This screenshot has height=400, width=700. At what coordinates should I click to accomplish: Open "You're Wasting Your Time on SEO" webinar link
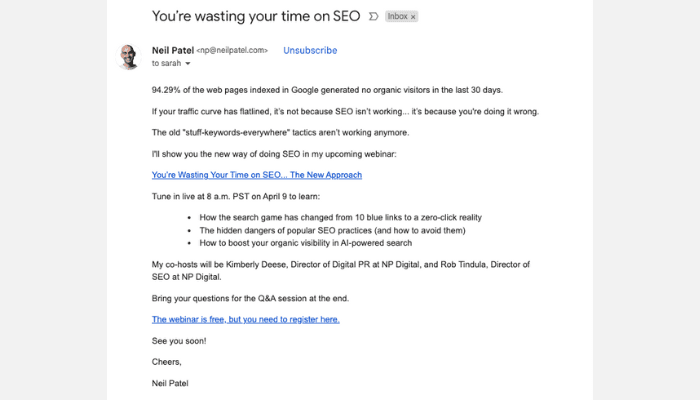[257, 175]
